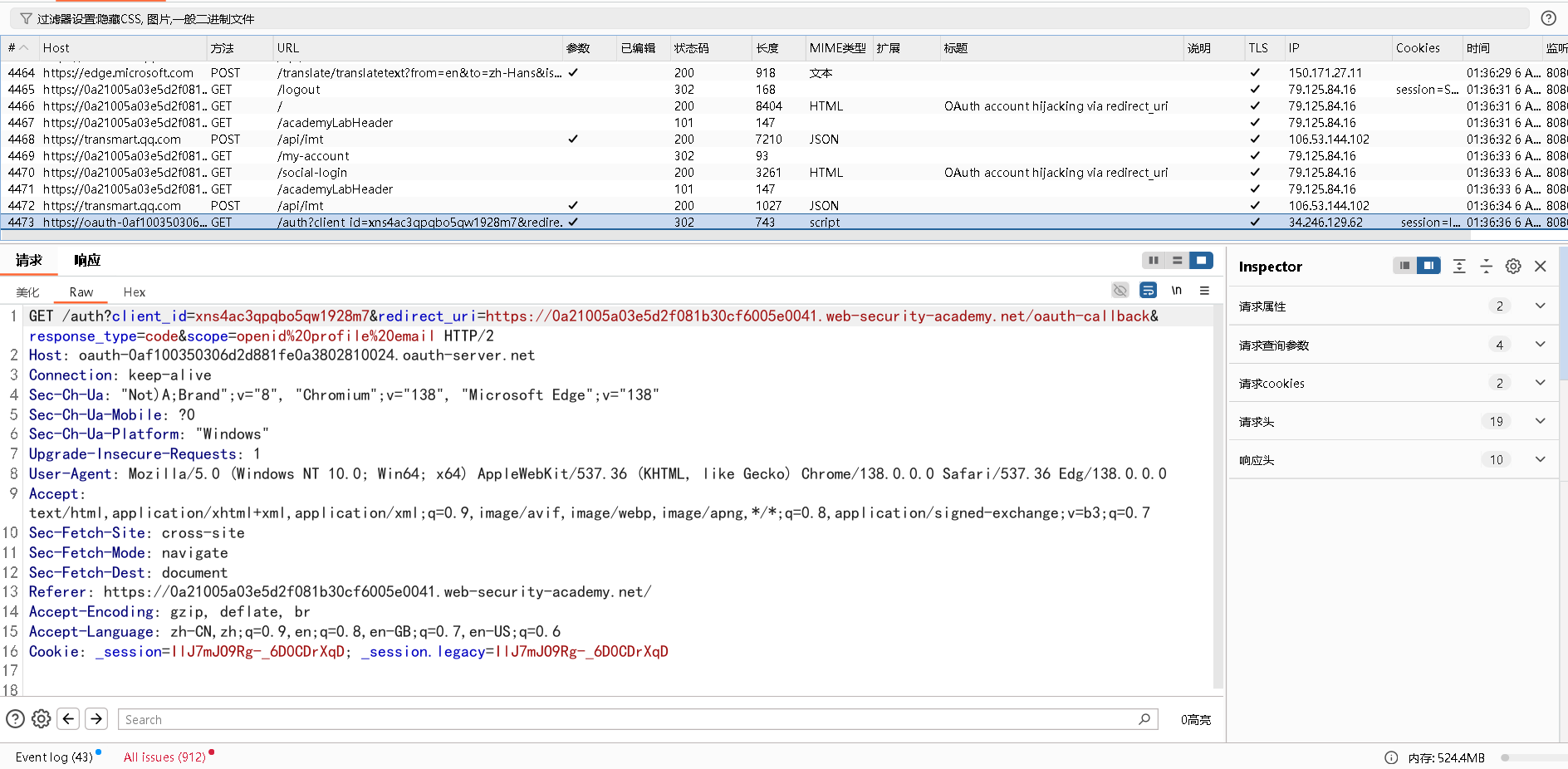
Task: Click the expand-all sections icon in Inspector
Action: [1460, 266]
